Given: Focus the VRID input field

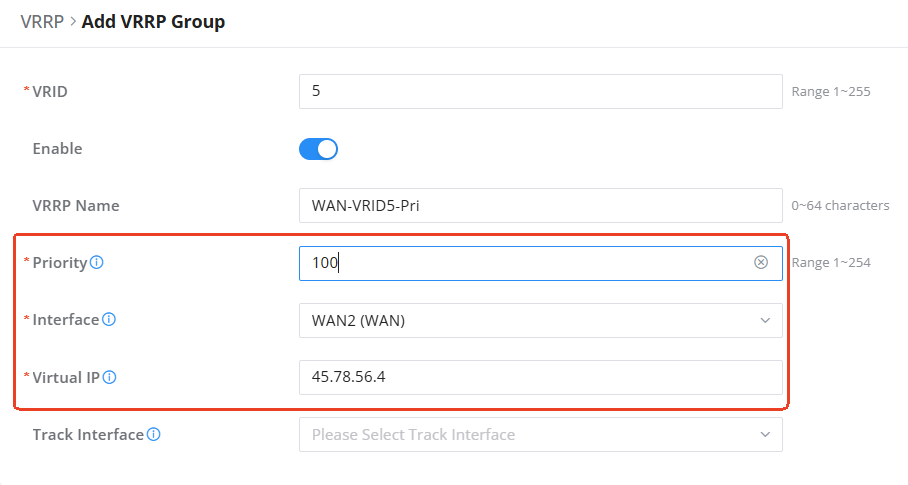Looking at the screenshot, I should (x=541, y=91).
